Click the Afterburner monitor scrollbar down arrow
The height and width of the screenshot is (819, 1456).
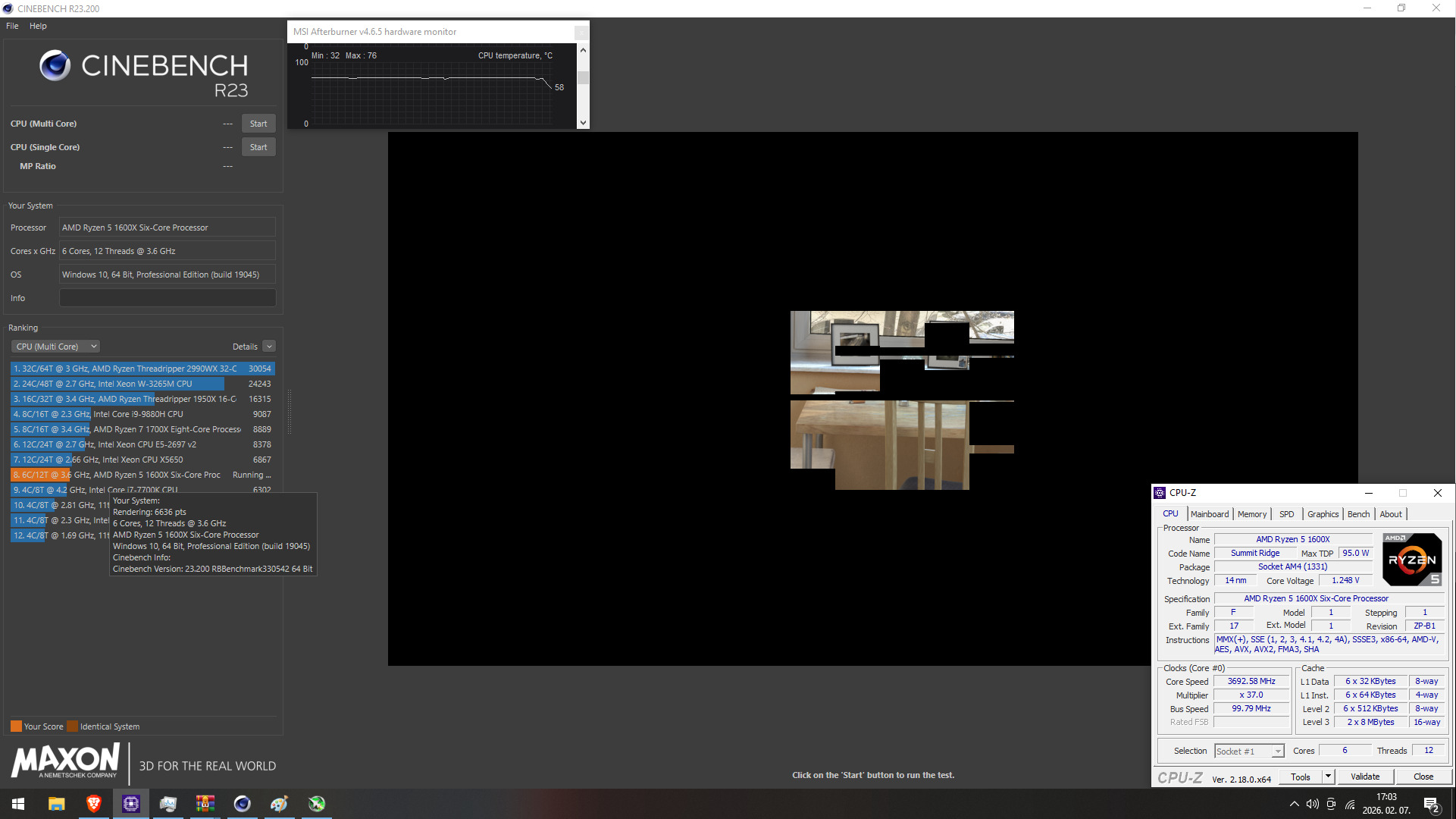[x=583, y=123]
